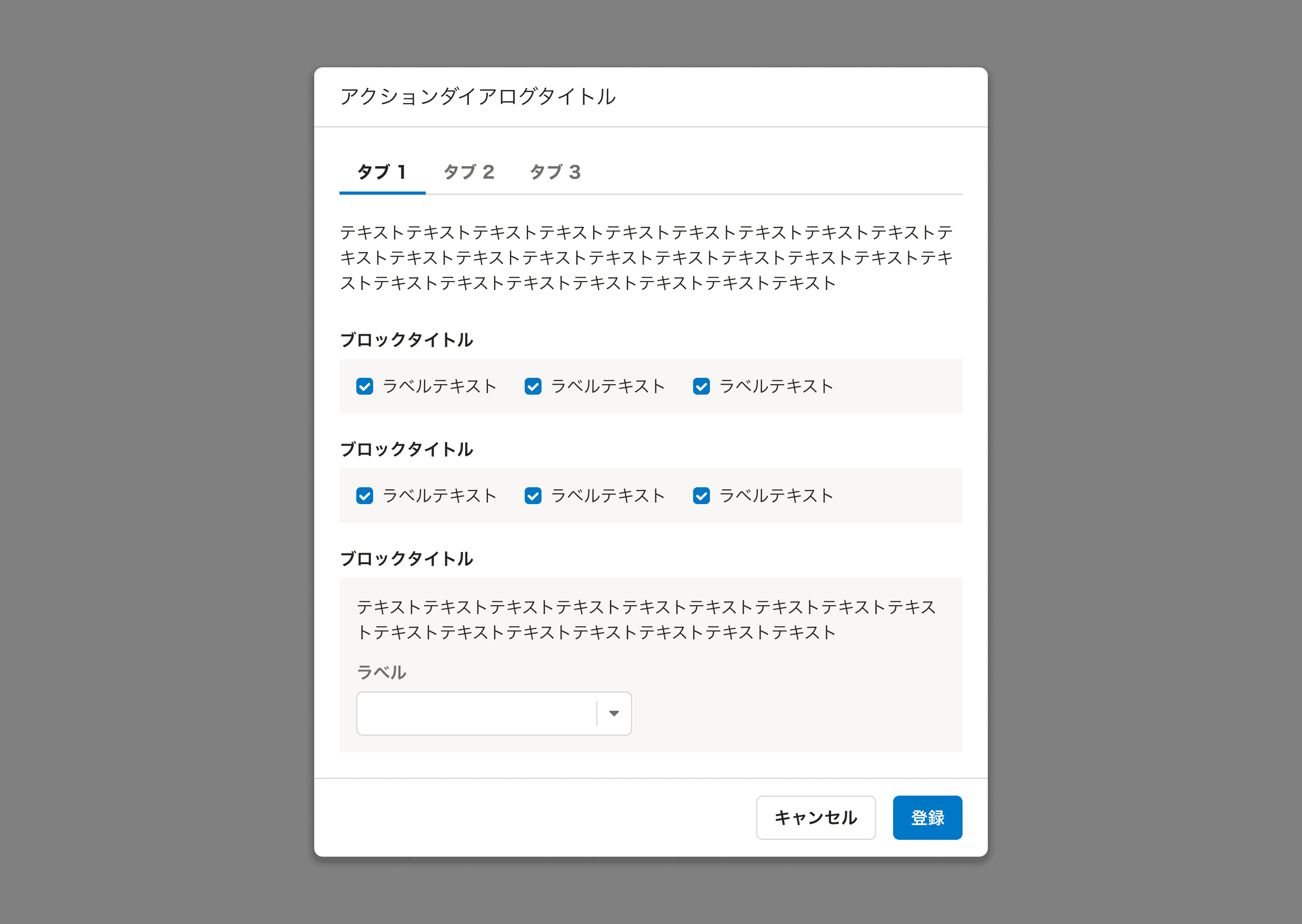Click the dropdown arrow next to the select field

point(615,713)
